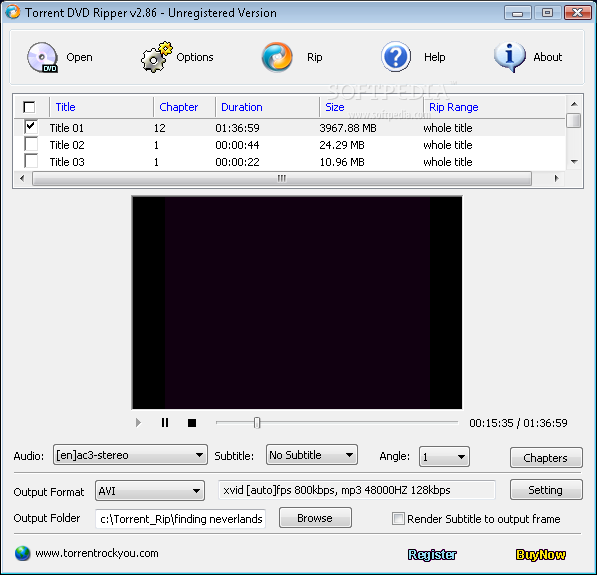This screenshot has width=597, height=575.
Task: Sort list by Size column header
Action: click(335, 107)
